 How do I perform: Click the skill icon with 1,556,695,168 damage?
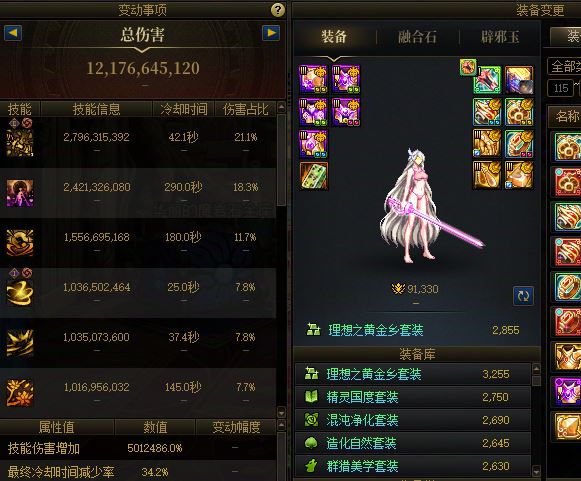[x=20, y=243]
